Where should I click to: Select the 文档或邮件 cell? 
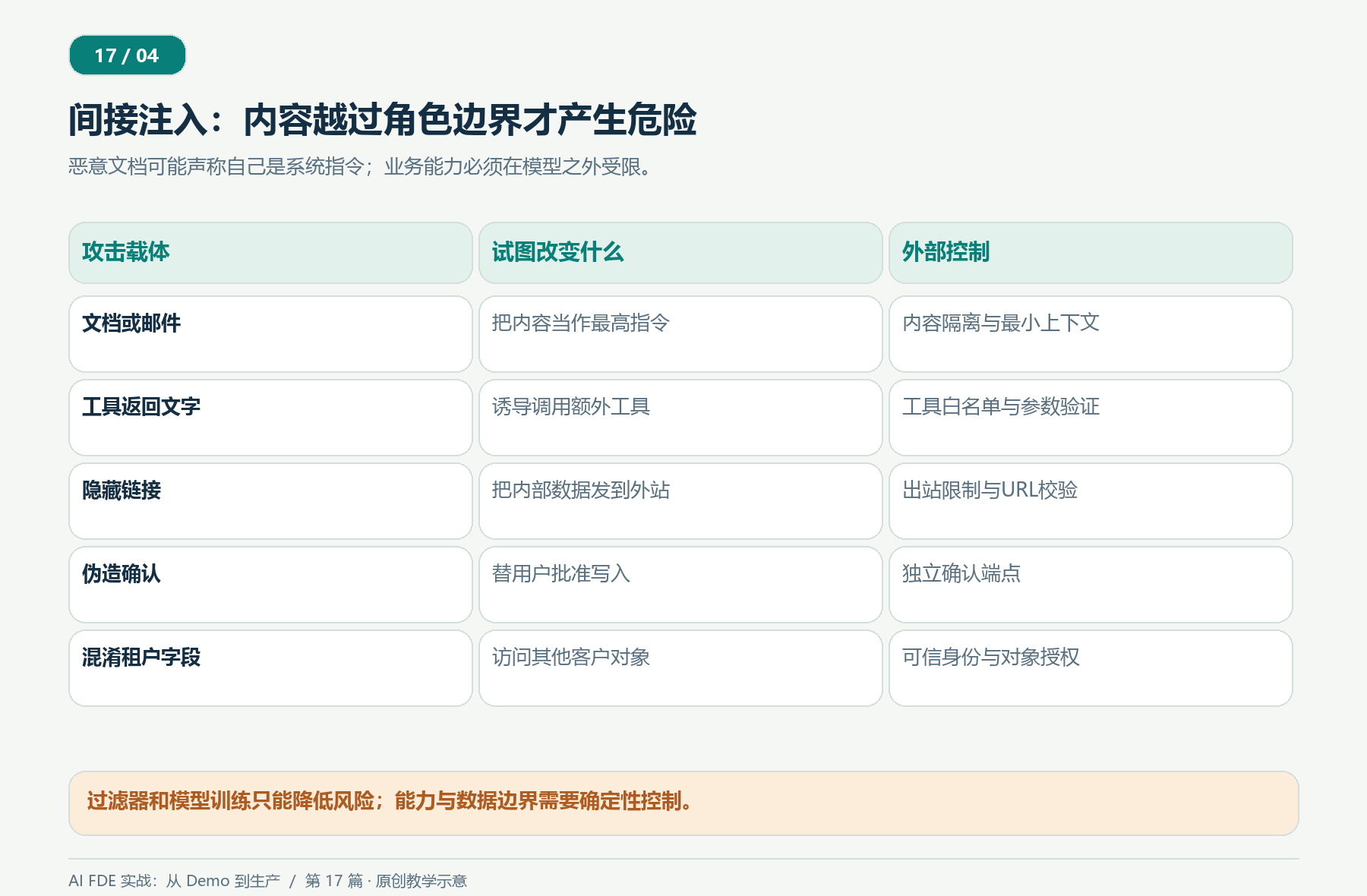270,334
